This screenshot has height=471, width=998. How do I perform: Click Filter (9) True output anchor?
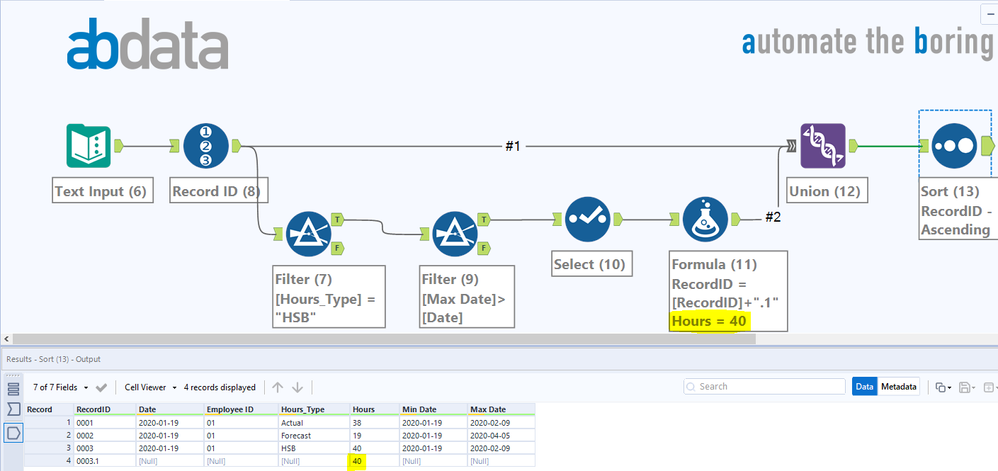pyautogui.click(x=485, y=220)
